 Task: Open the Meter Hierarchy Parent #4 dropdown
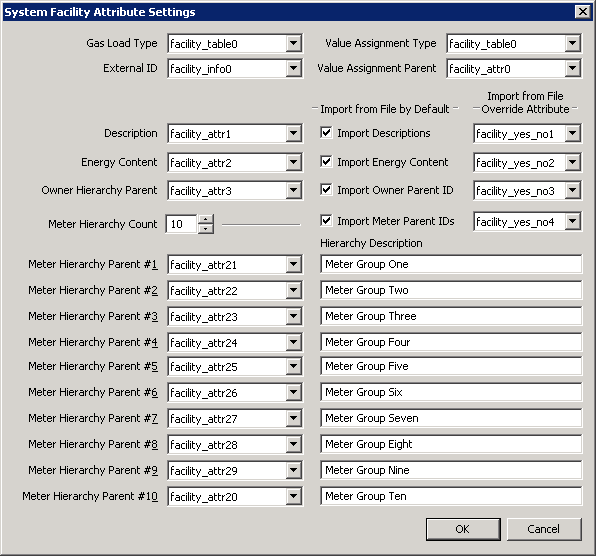293,342
